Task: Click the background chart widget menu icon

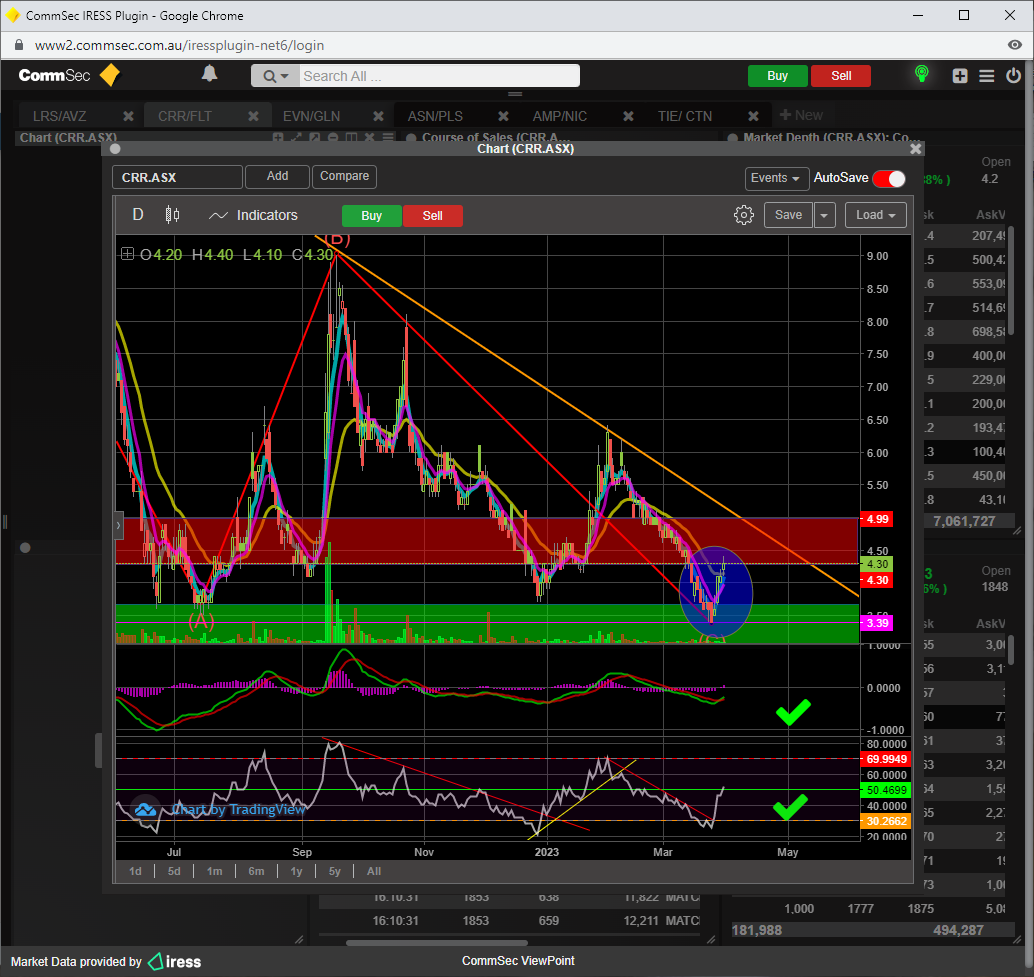Action: tap(388, 137)
